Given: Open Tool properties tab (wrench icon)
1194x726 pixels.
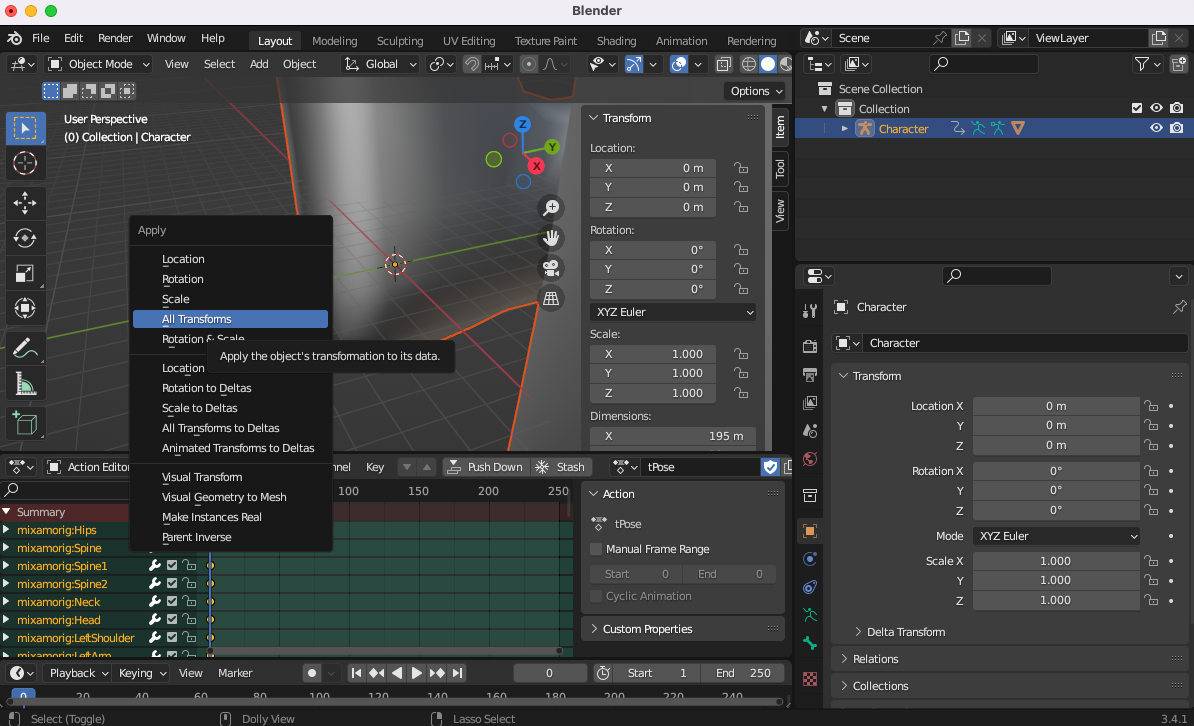Looking at the screenshot, I should [x=810, y=310].
